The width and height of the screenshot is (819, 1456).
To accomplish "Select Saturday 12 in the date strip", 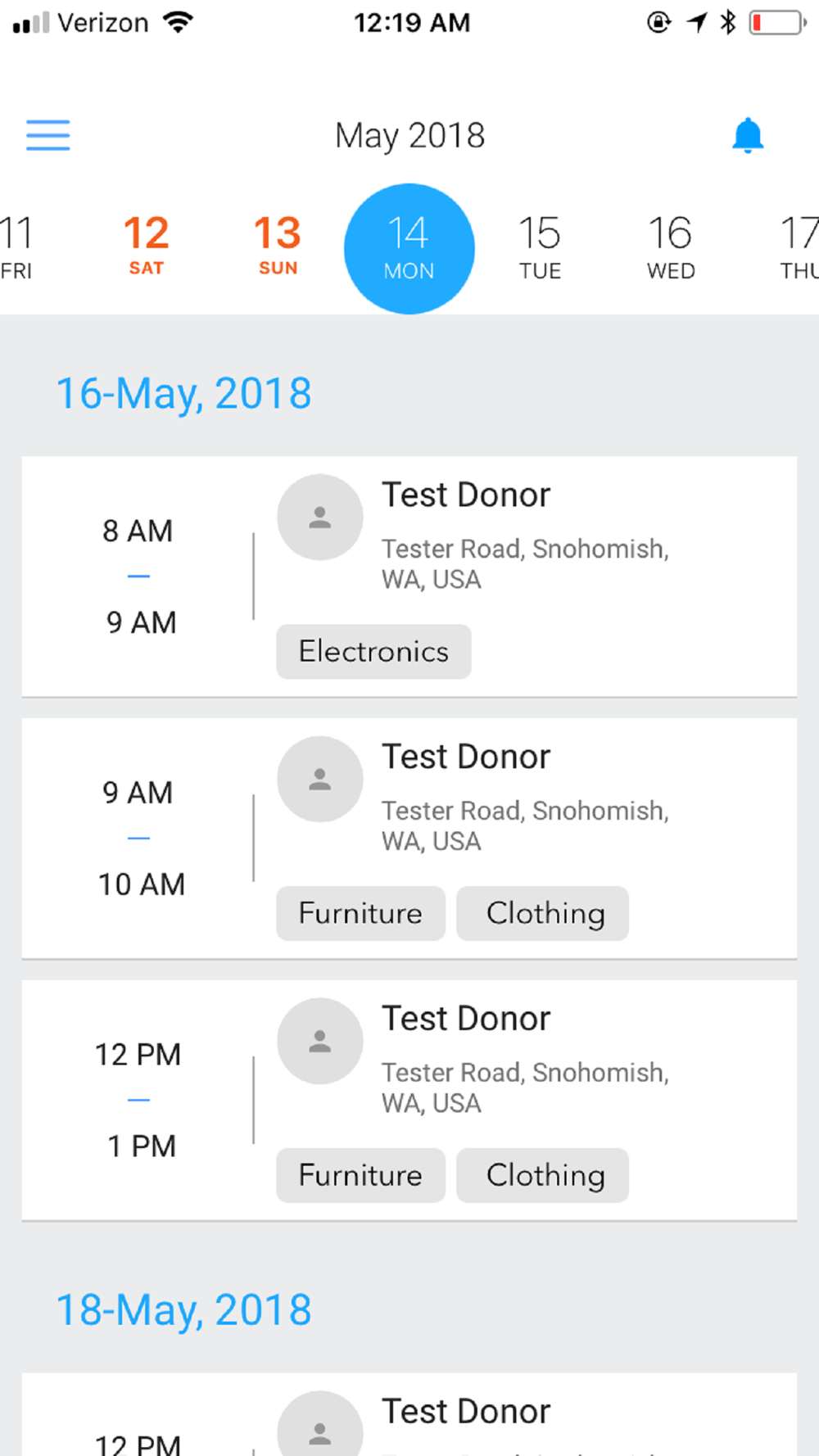I will click(147, 244).
